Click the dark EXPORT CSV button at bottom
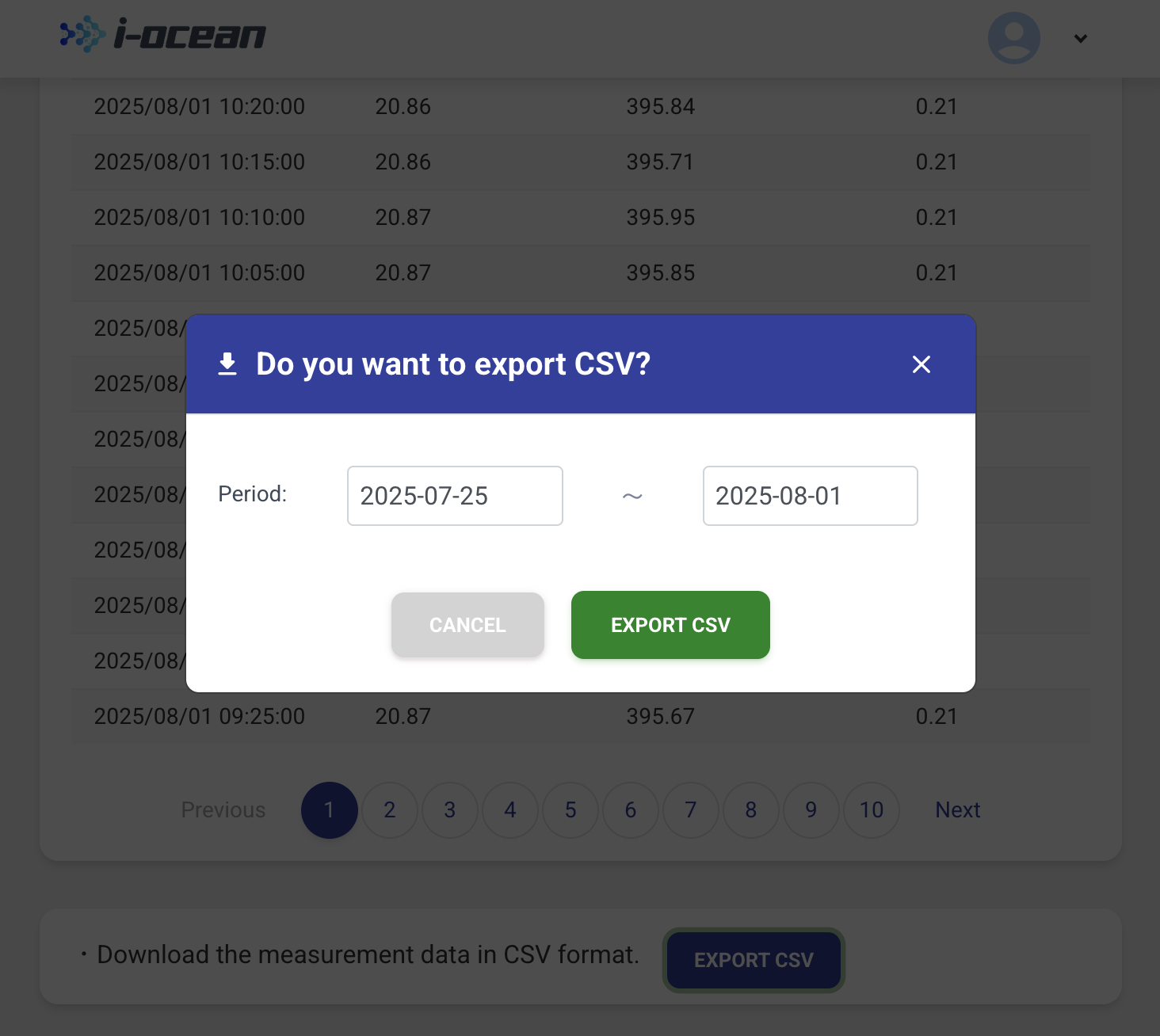Image resolution: width=1160 pixels, height=1036 pixels. point(754,960)
